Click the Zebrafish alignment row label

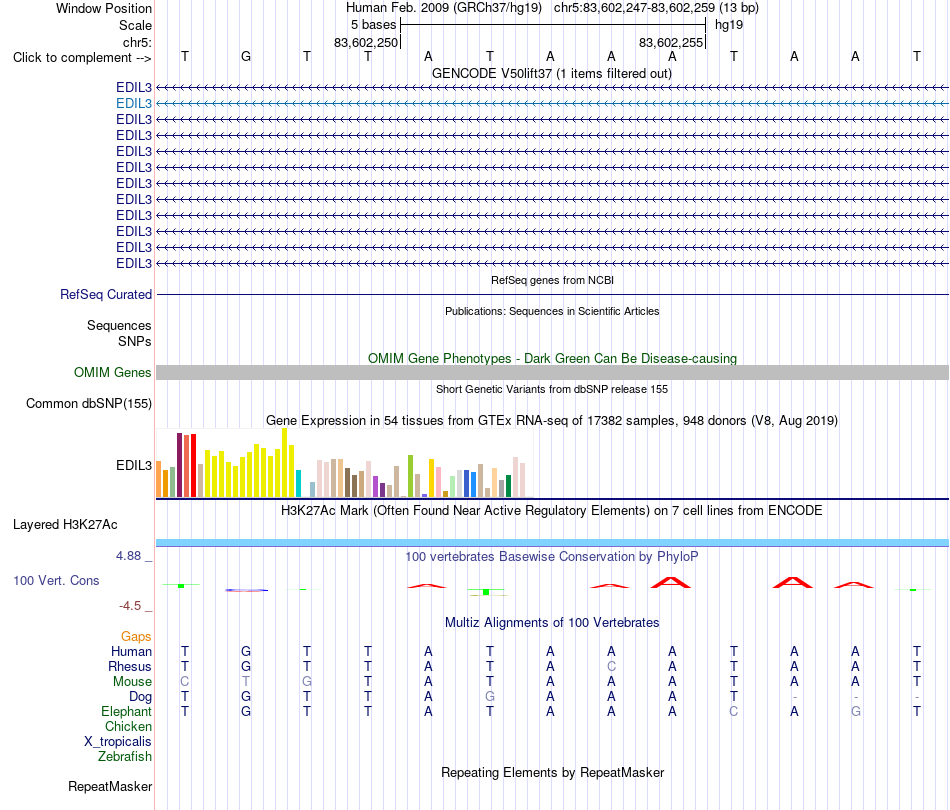(125, 757)
